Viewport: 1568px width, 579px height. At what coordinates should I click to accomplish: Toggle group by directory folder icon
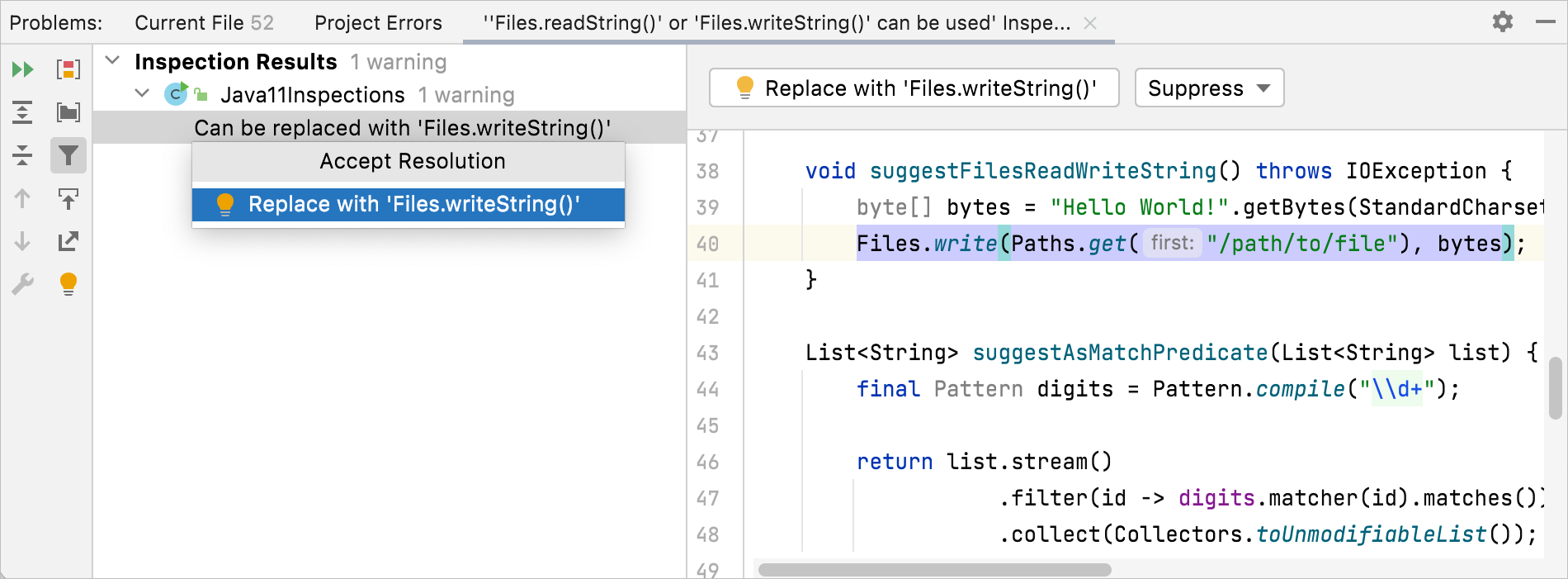(68, 112)
